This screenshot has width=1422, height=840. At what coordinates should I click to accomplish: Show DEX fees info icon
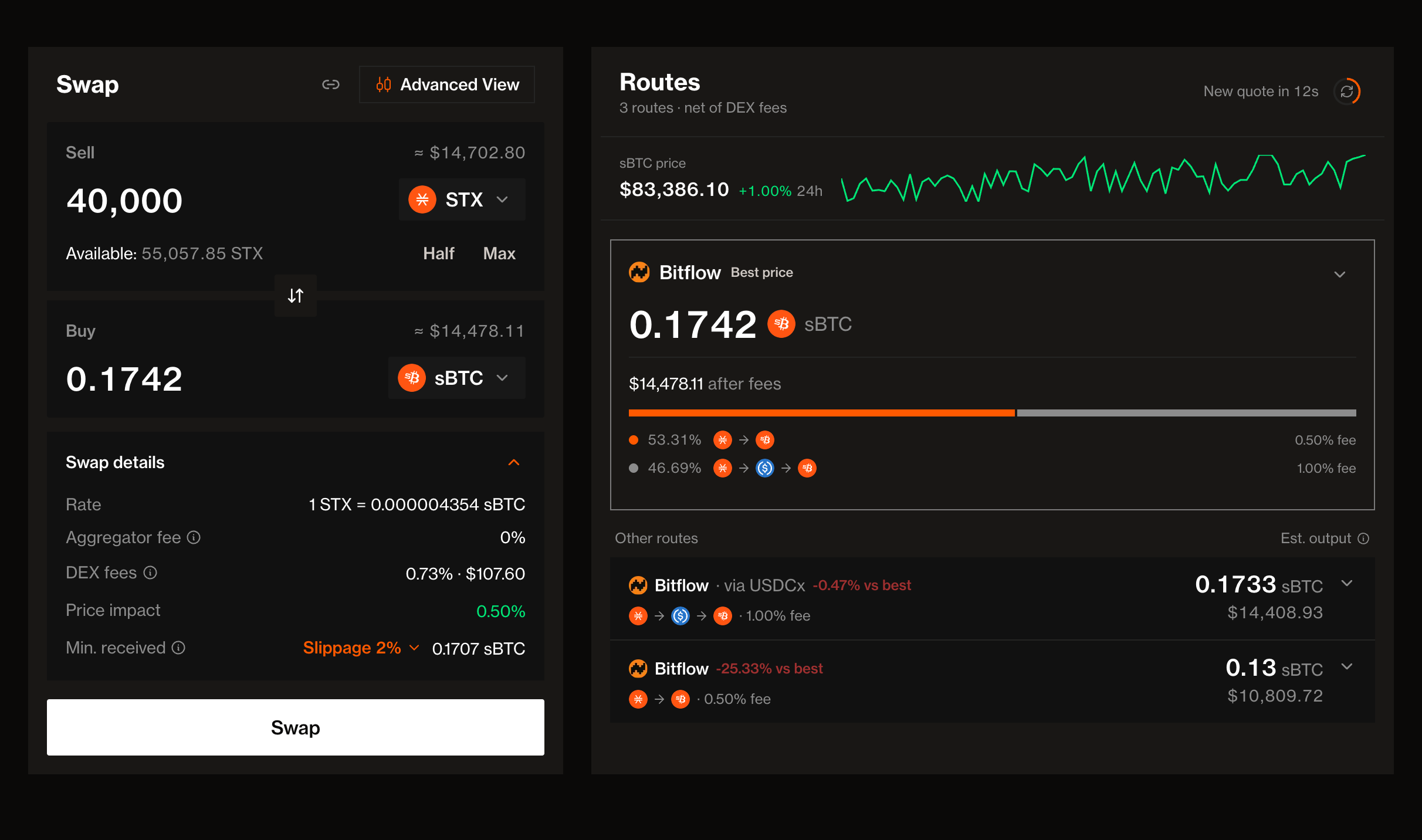(150, 573)
